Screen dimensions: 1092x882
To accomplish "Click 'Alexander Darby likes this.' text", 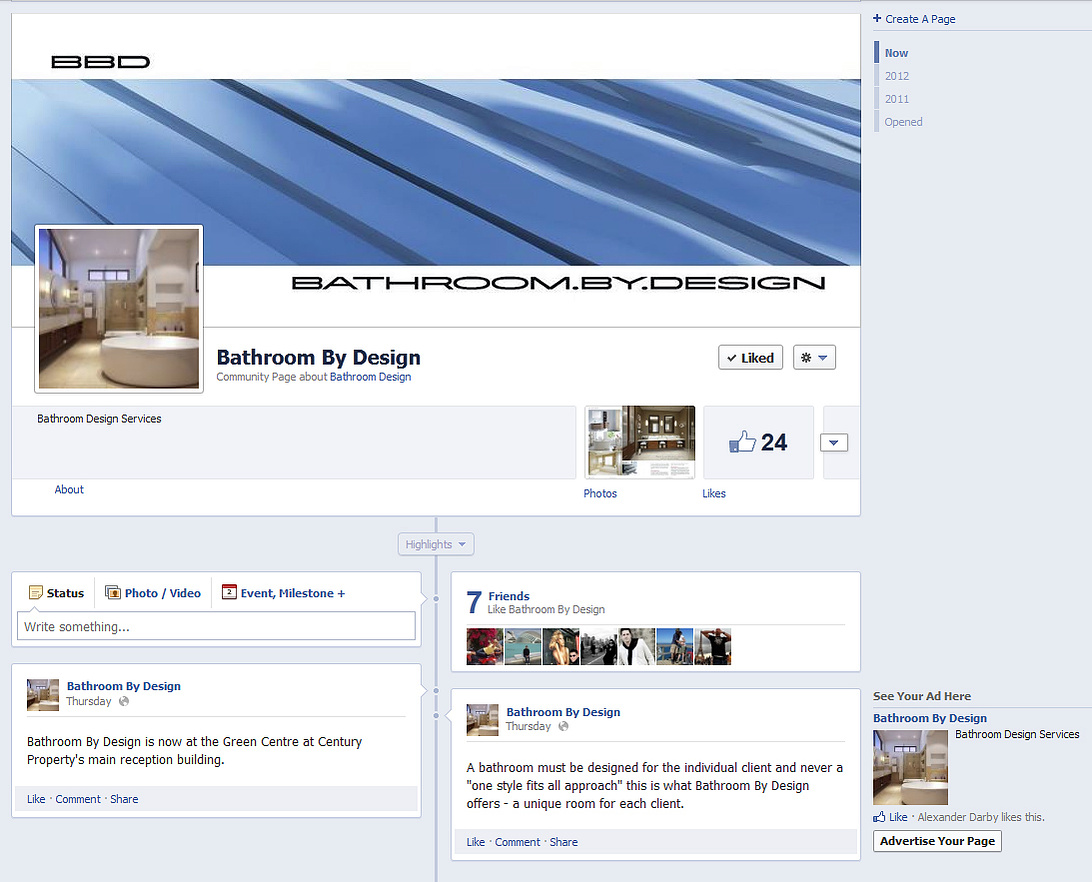I will click(981, 817).
